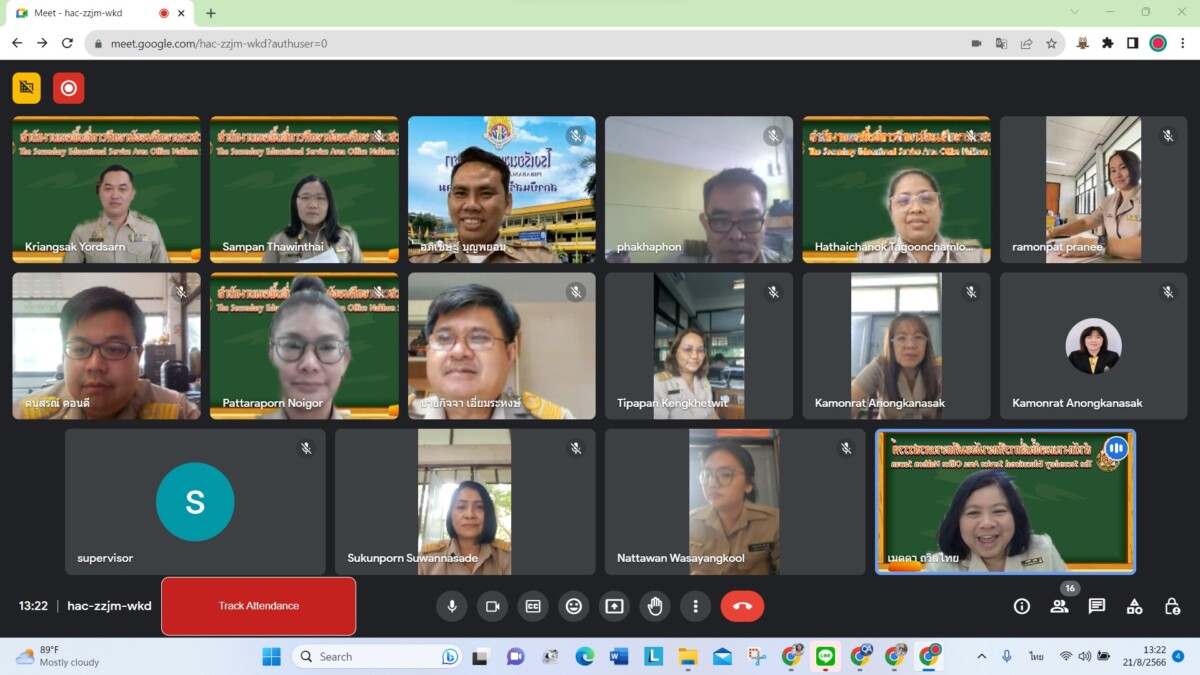Viewport: 1200px width, 675px height.
Task: Click the Track Attendance button
Action: (x=259, y=606)
